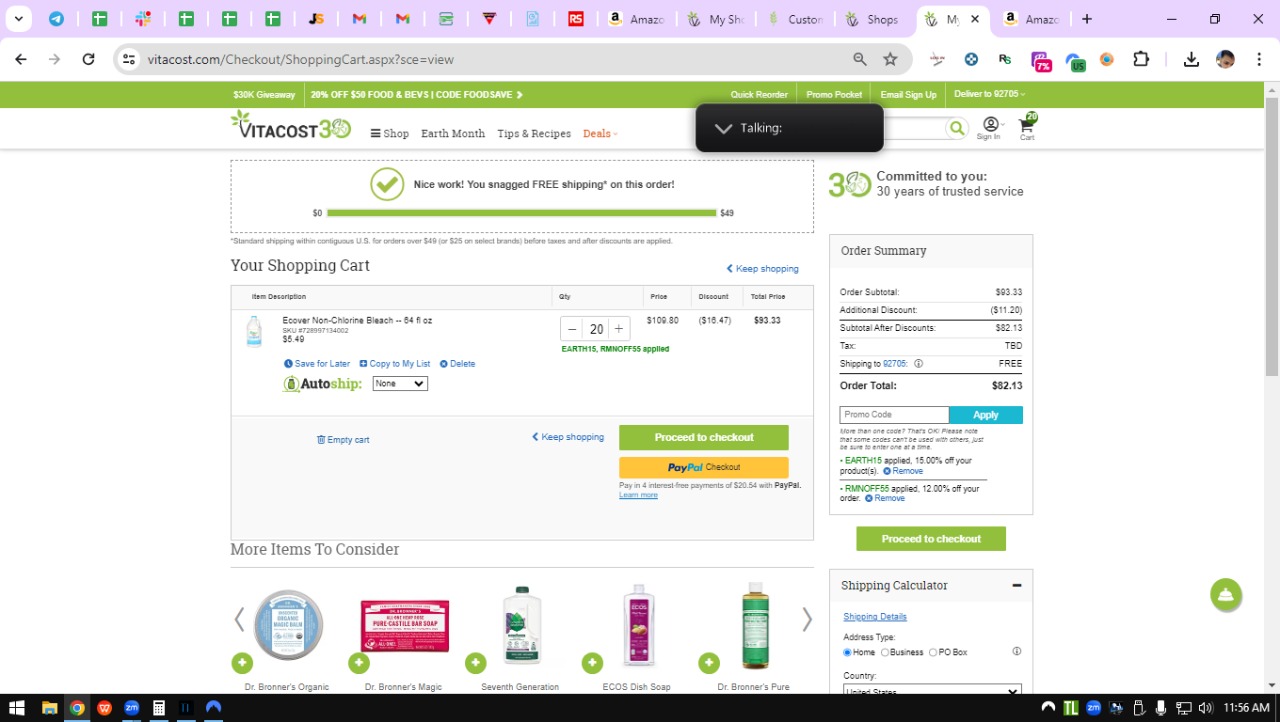
Task: Expand the Deals dropdown menu
Action: click(600, 133)
